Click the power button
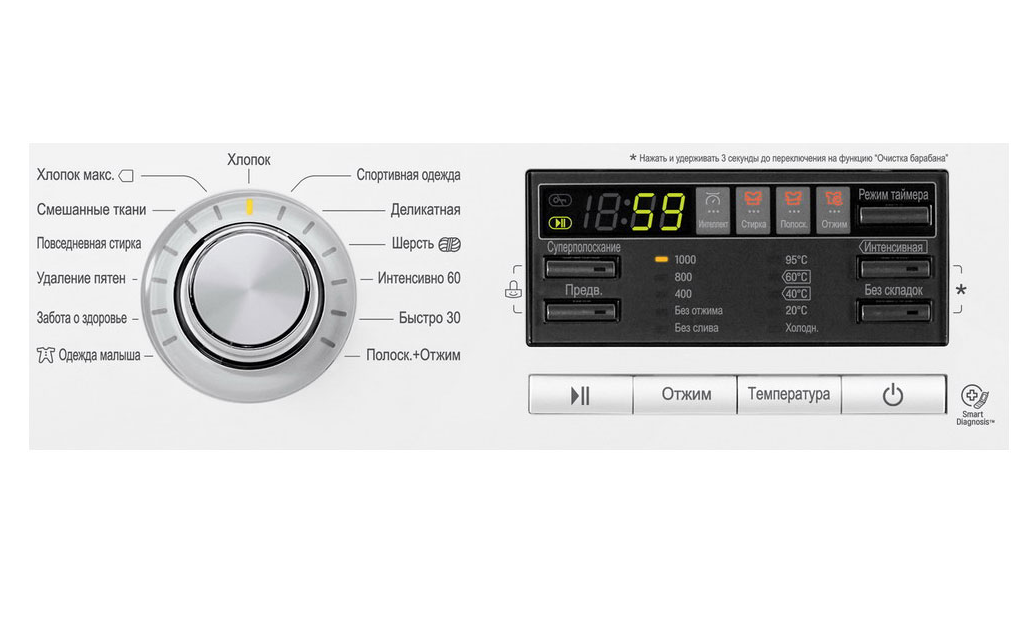 pyautogui.click(x=893, y=395)
